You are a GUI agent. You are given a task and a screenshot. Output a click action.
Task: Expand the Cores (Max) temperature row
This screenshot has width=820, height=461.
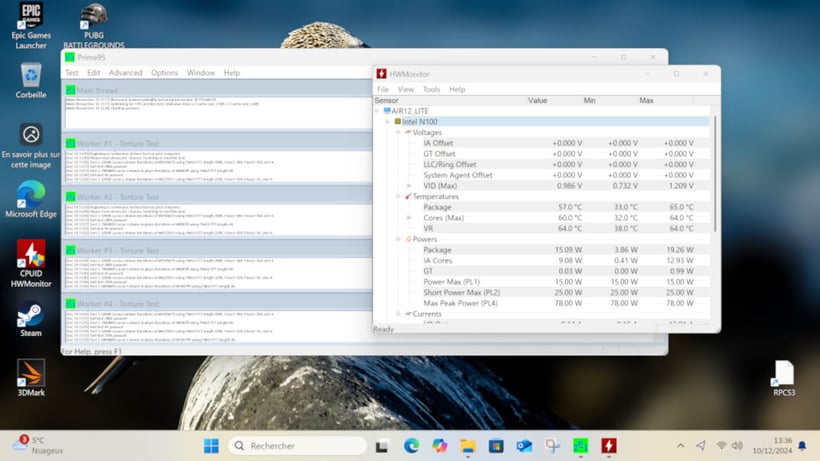coord(409,218)
